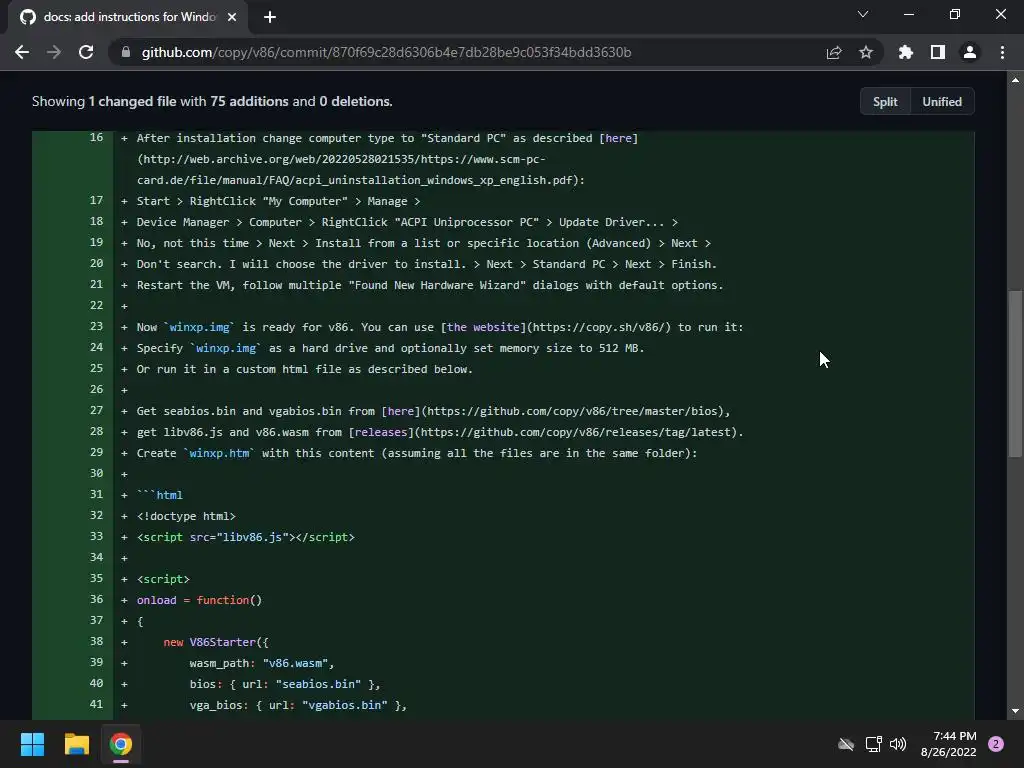Image resolution: width=1024 pixels, height=768 pixels.
Task: Select the docs: add instructions tab
Action: (128, 17)
